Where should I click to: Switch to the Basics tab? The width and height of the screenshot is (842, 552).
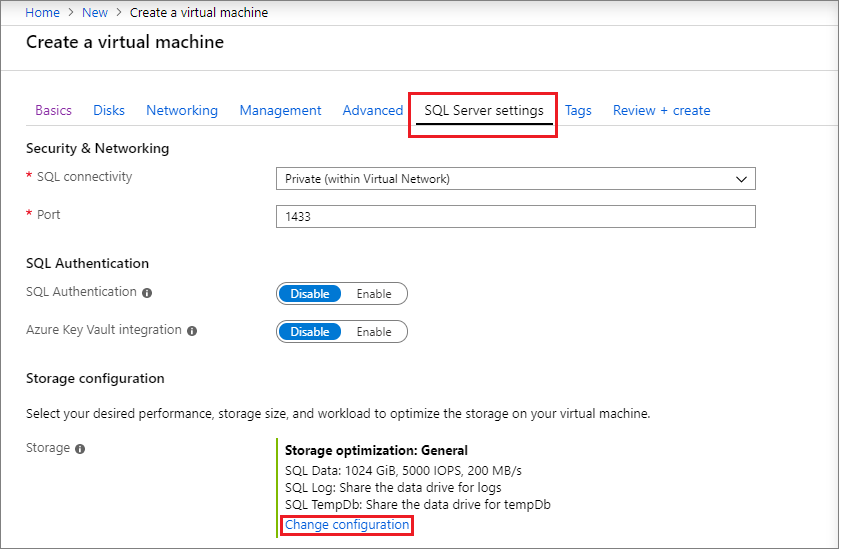[53, 111]
